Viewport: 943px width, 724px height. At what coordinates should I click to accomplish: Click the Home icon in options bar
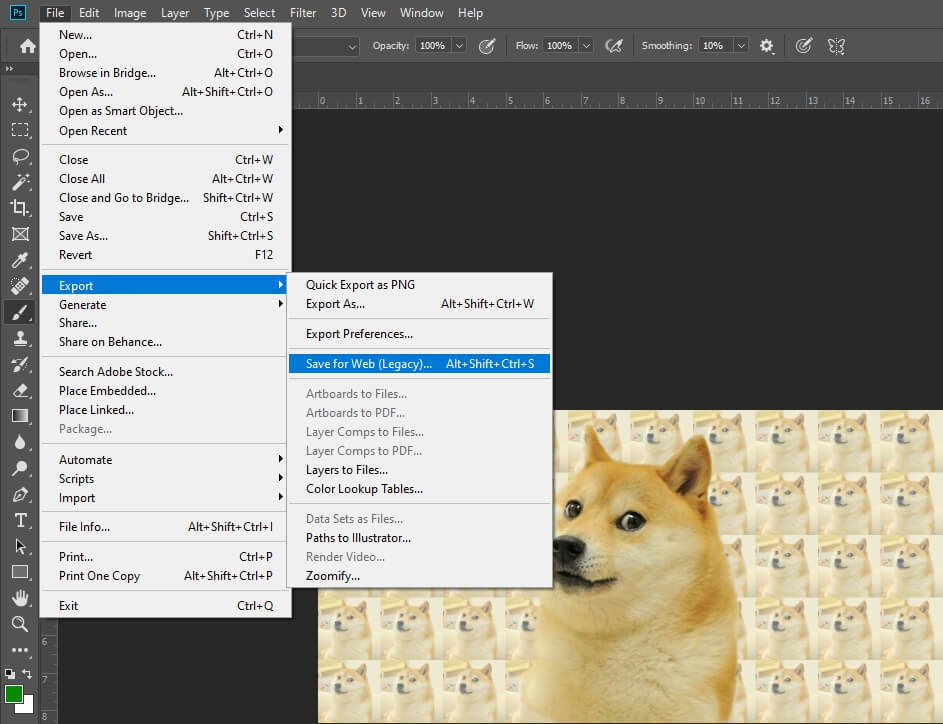[x=27, y=46]
